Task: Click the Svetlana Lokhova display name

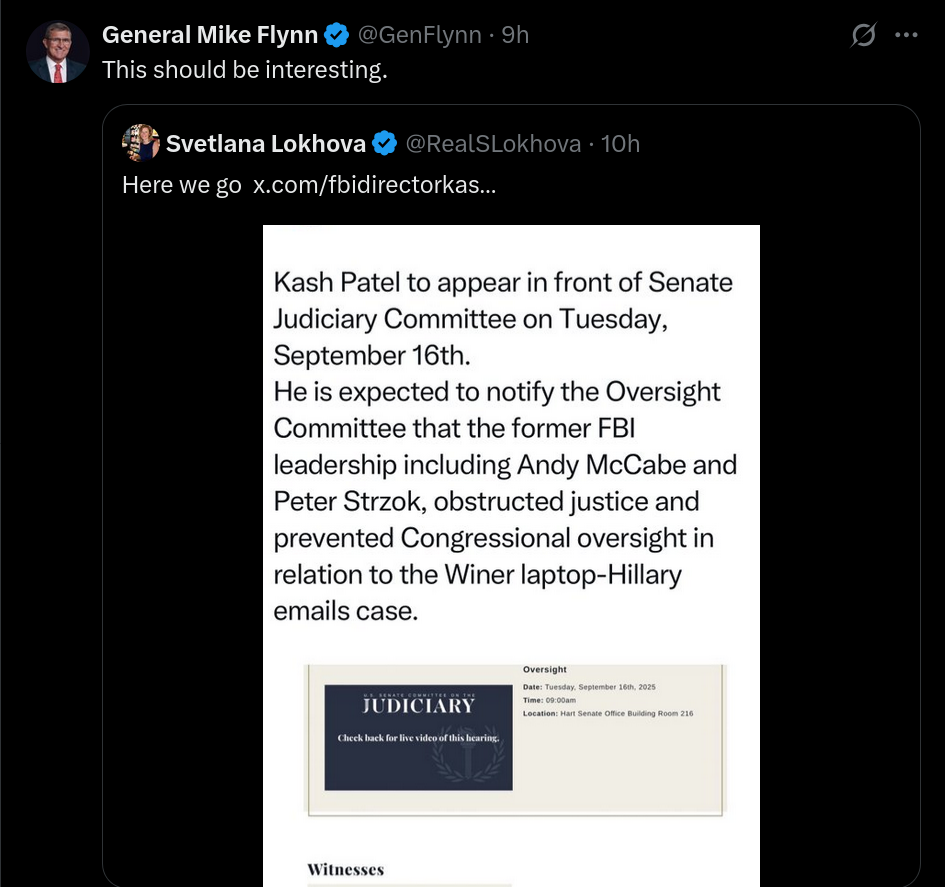Action: click(x=266, y=143)
